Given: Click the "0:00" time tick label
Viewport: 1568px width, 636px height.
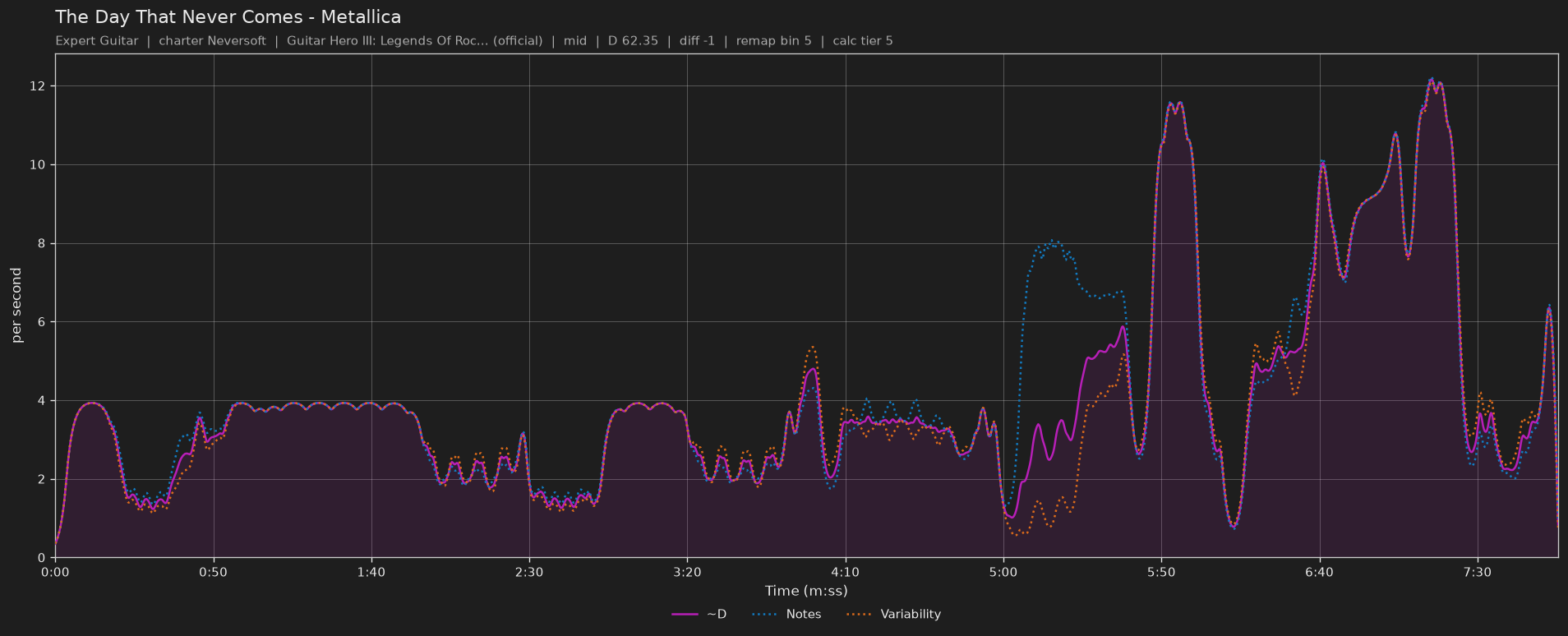Looking at the screenshot, I should click(x=55, y=572).
